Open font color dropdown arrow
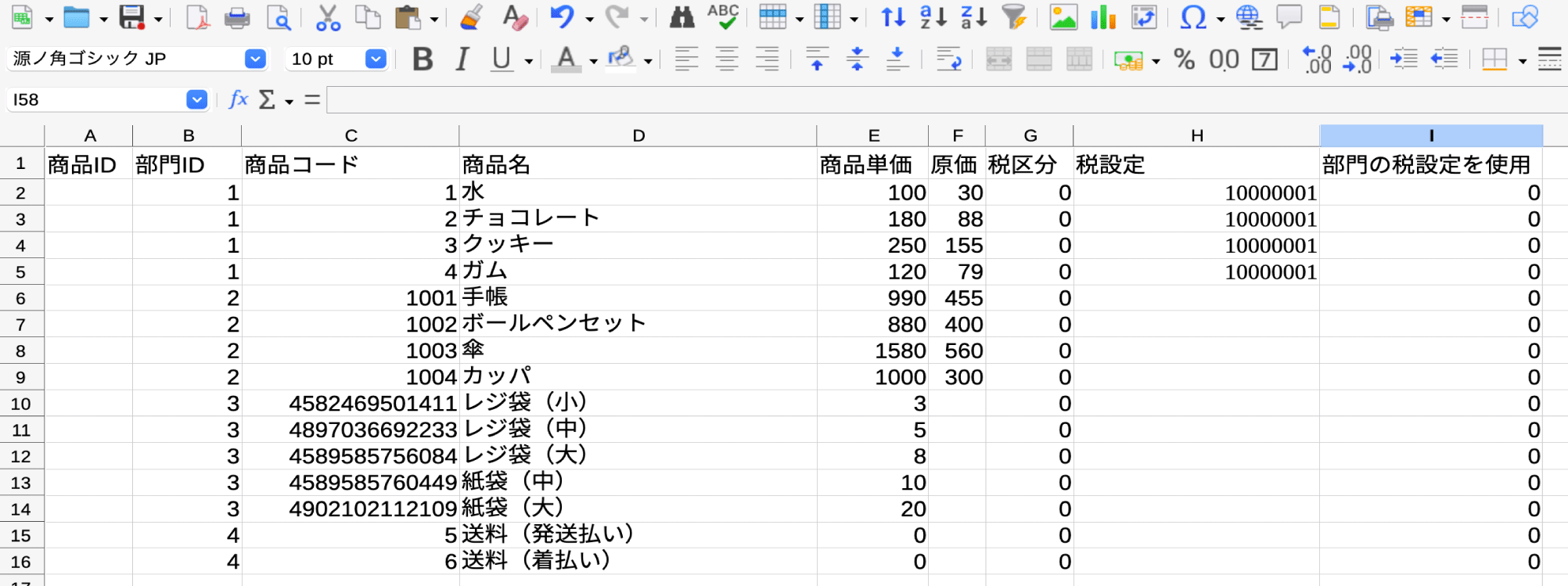 coord(593,61)
